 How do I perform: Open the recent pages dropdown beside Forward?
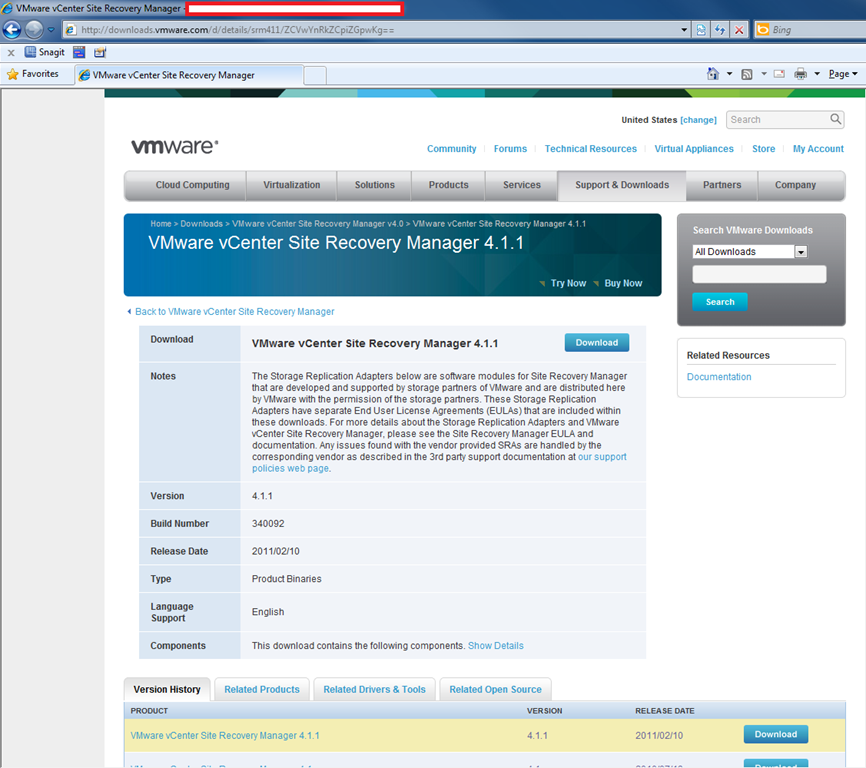pyautogui.click(x=51, y=30)
